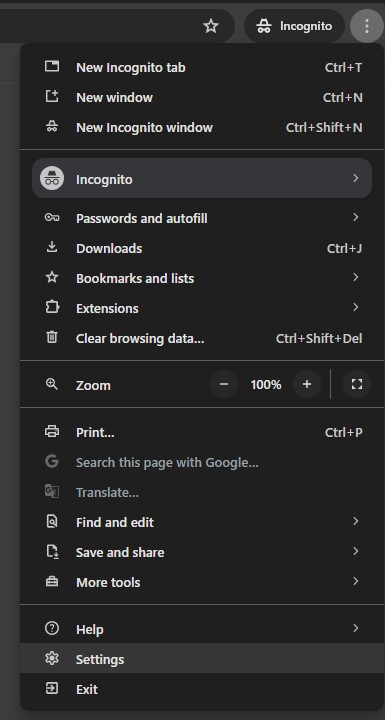Open a New Incognito tab

tap(202, 68)
